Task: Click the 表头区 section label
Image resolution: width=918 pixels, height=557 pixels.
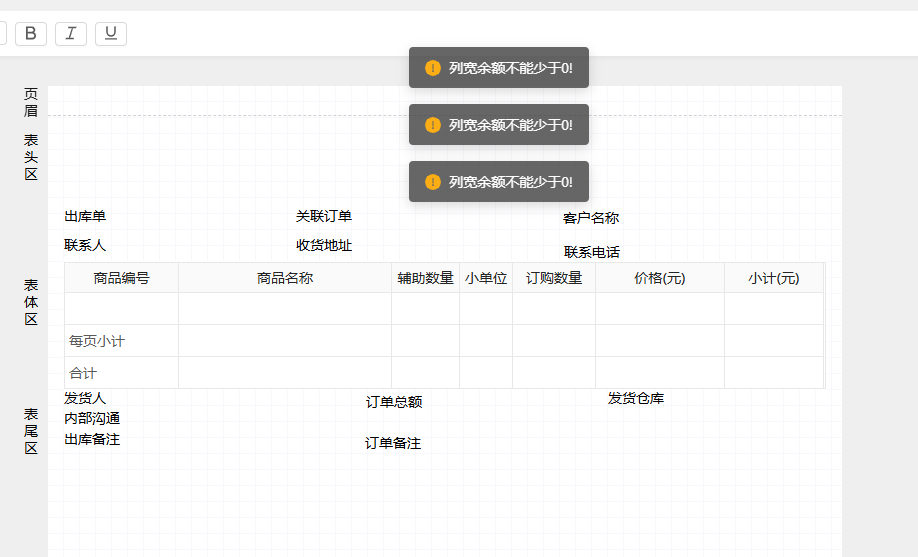Action: pyautogui.click(x=31, y=157)
